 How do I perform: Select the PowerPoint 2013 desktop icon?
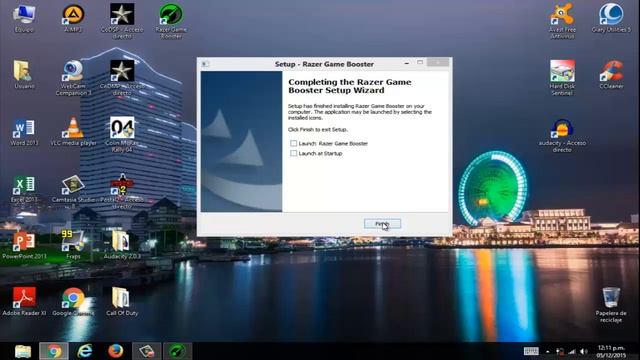(x=24, y=245)
